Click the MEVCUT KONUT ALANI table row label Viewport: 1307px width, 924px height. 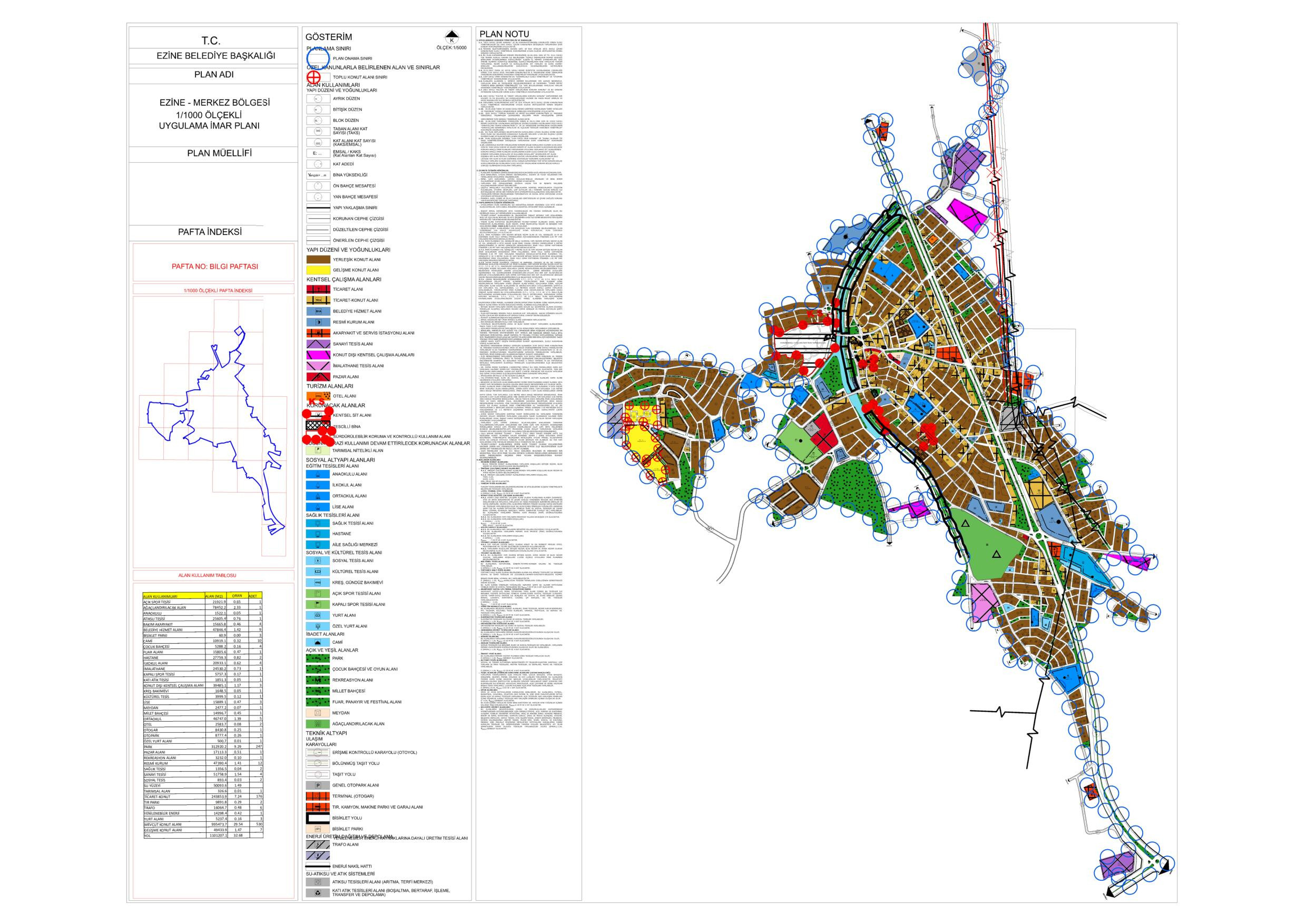[163, 825]
